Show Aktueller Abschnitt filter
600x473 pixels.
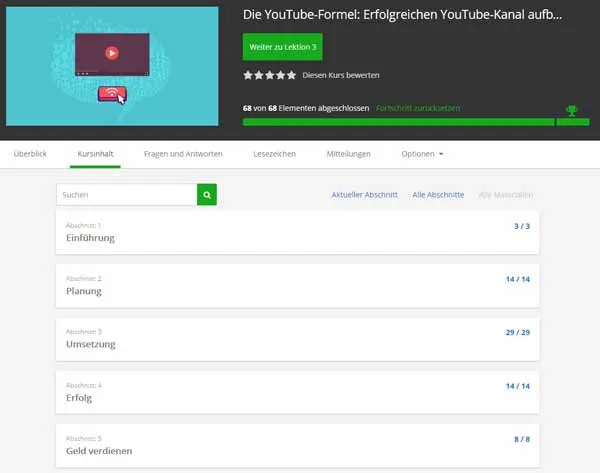coord(364,195)
